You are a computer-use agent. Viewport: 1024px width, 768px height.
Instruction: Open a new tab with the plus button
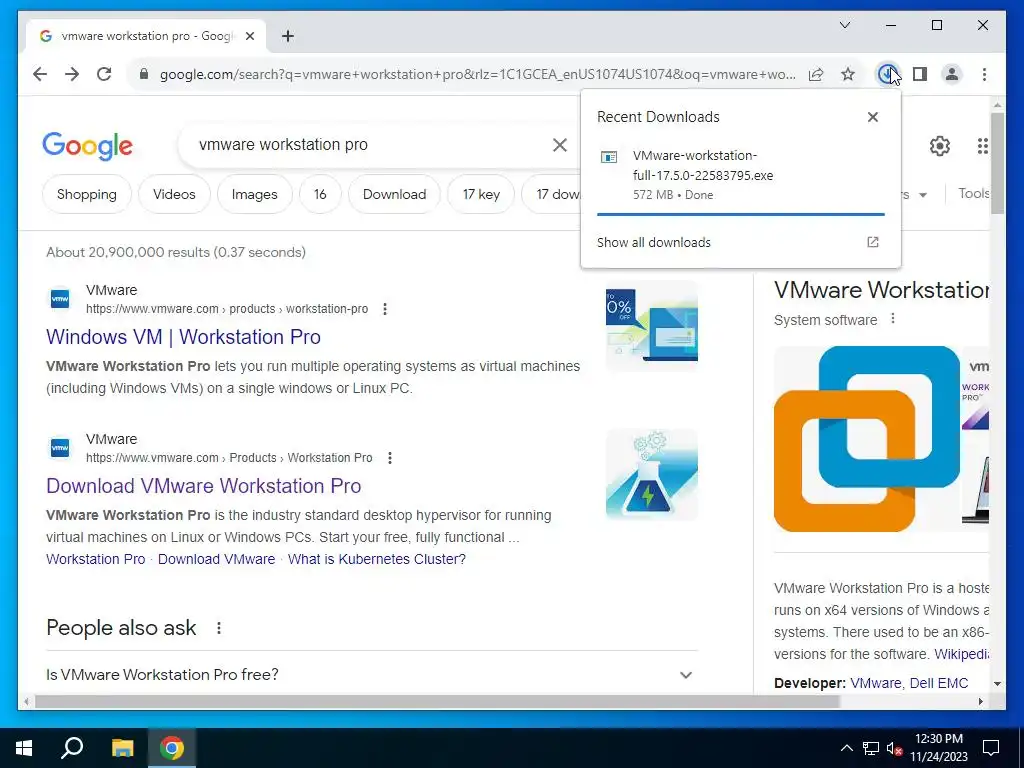point(288,36)
